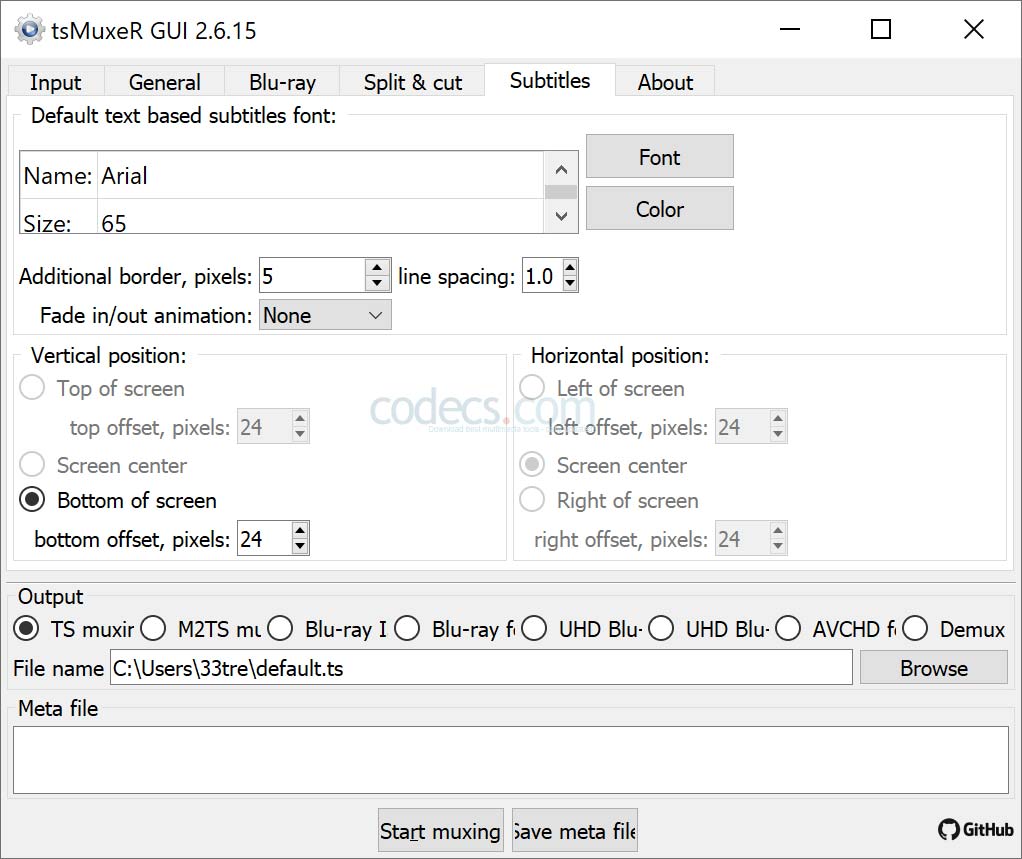1022x859 pixels.
Task: Click the font Name value Arial
Action: click(x=124, y=176)
